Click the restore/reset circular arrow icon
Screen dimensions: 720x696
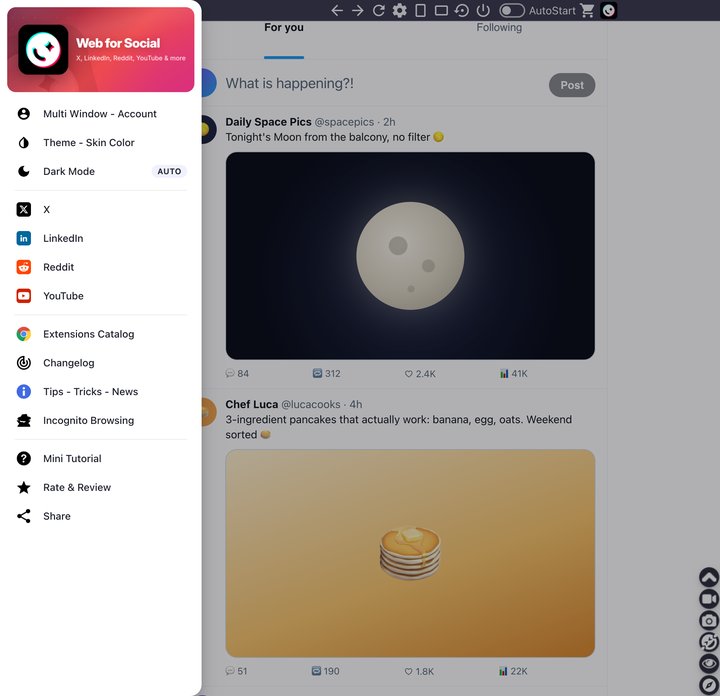tap(461, 11)
